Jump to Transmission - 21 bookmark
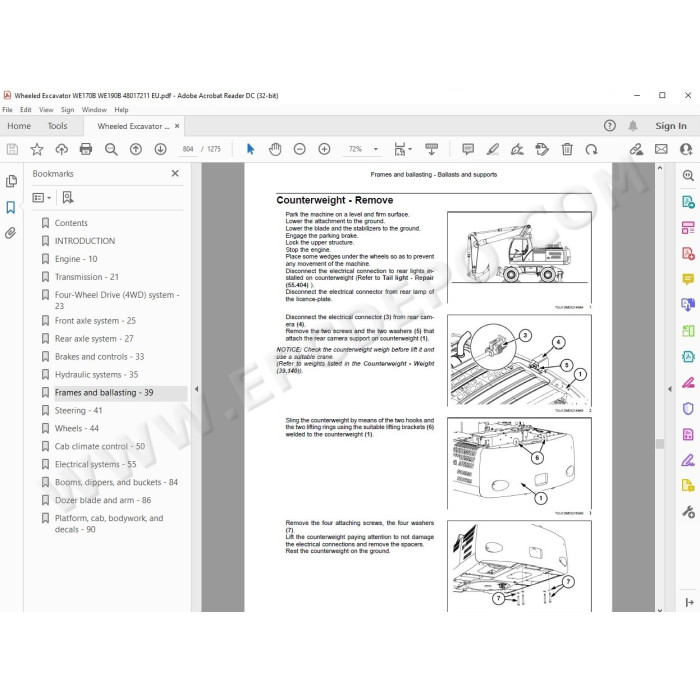The height and width of the screenshot is (700, 700). (87, 277)
